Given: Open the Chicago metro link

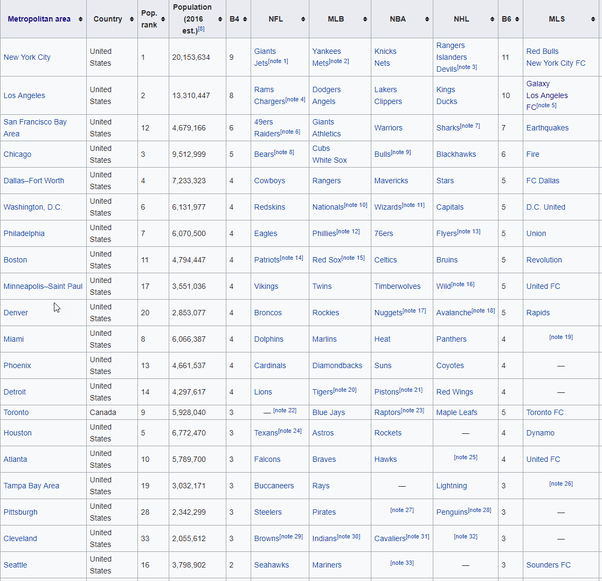Looking at the screenshot, I should click(x=17, y=154).
